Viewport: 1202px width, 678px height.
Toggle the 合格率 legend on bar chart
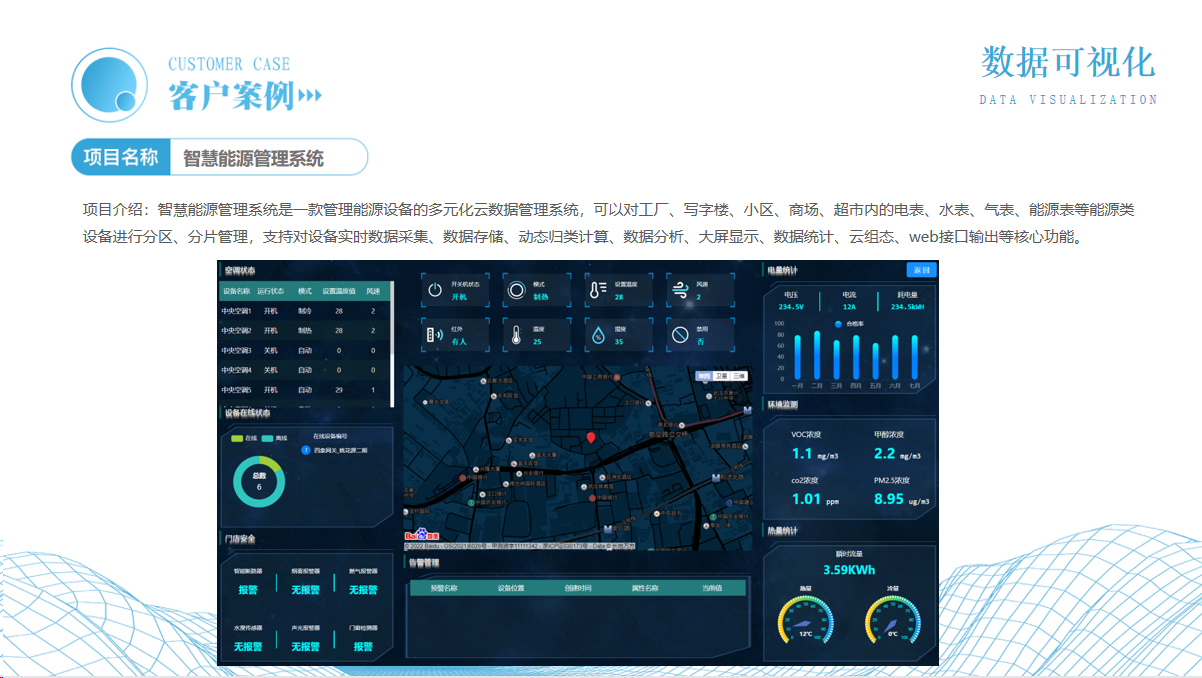point(848,324)
